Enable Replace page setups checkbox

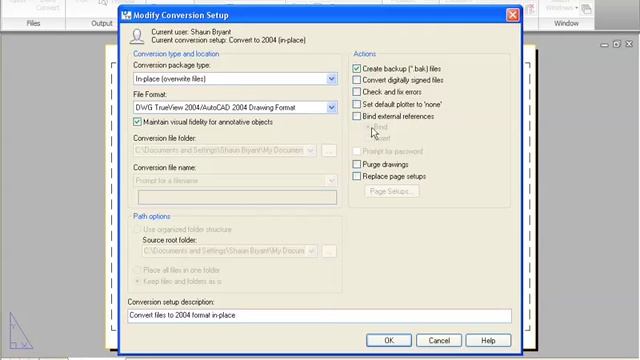pyautogui.click(x=356, y=176)
